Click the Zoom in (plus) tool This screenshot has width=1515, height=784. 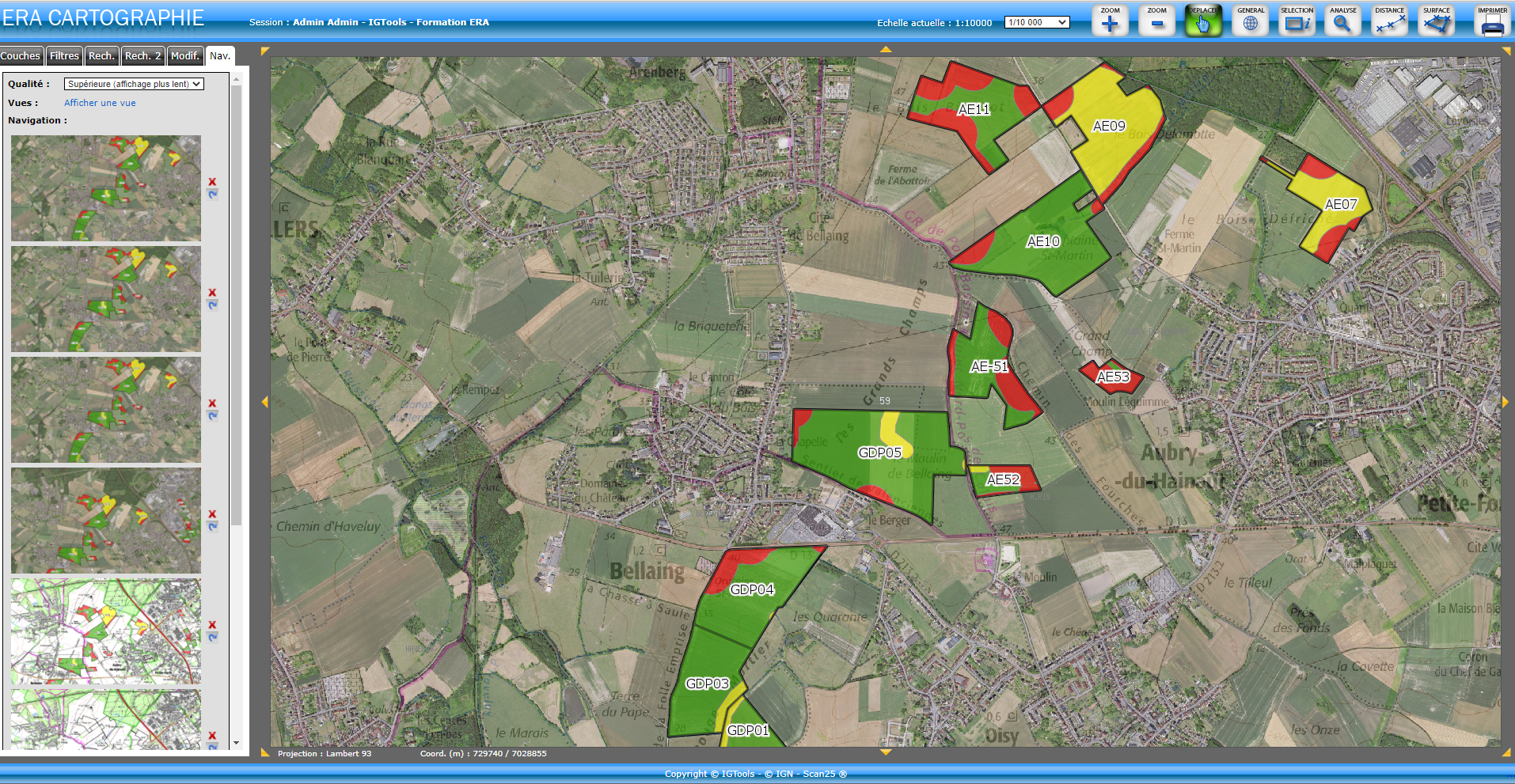(x=1110, y=21)
